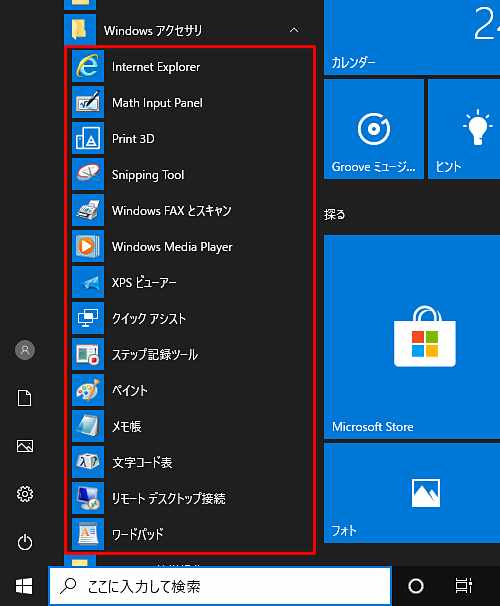Click the ペイント text label
The image size is (500, 606).
(129, 390)
